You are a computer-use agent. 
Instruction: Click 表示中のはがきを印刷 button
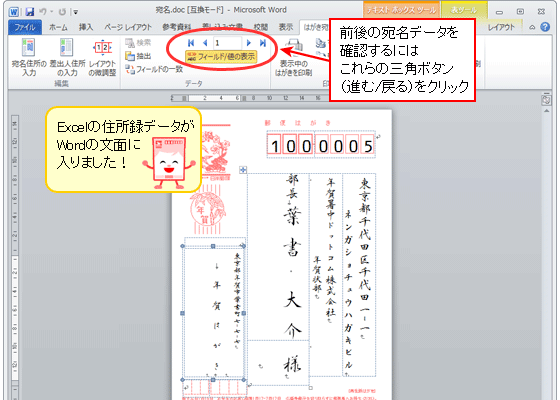(x=293, y=57)
